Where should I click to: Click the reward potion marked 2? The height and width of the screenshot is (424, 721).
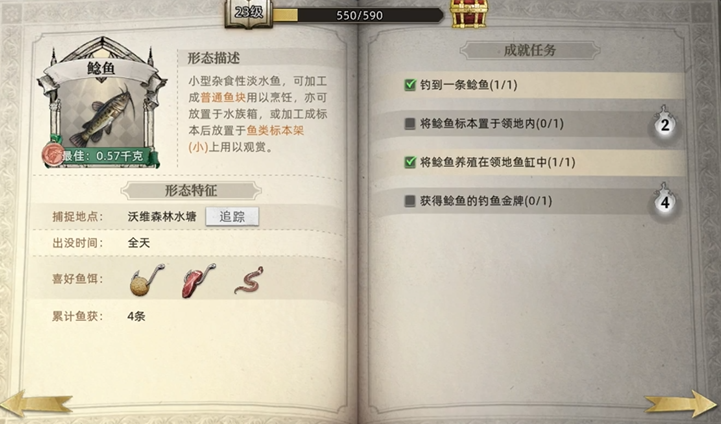coord(664,123)
